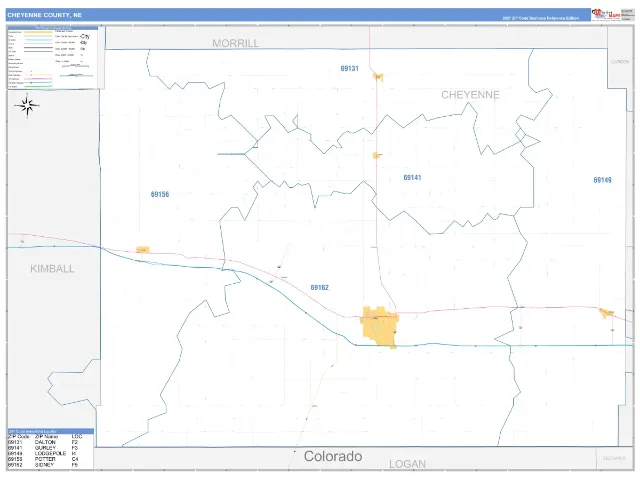Click grid location F2 in locator table

pos(75,442)
